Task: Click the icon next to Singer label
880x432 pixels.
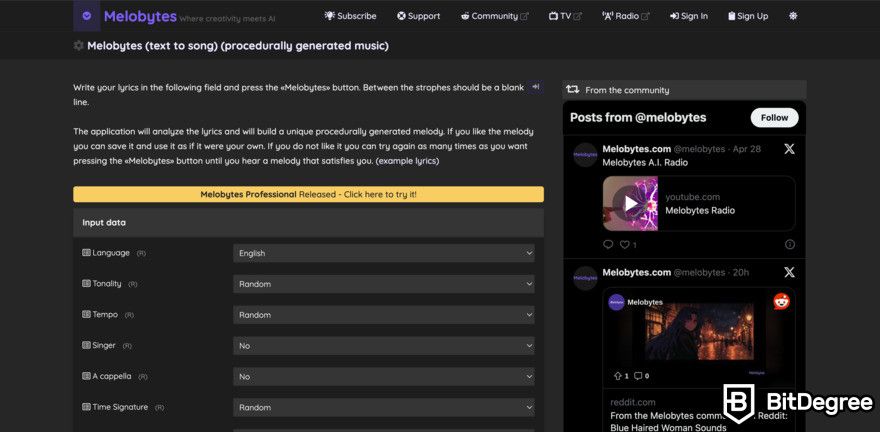Action: [86, 346]
